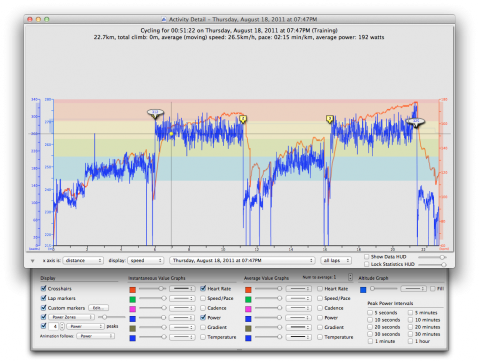Screen dimensions: 479x361
Task: Click the orange Heart Rate color swatch
Action: point(133,289)
